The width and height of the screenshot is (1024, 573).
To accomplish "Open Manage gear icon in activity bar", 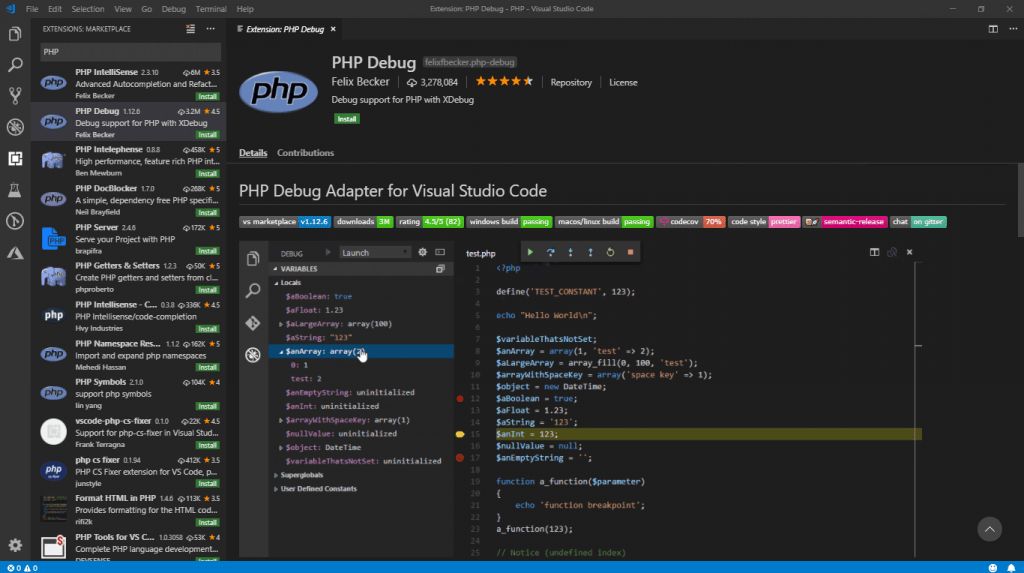I will click(x=15, y=545).
